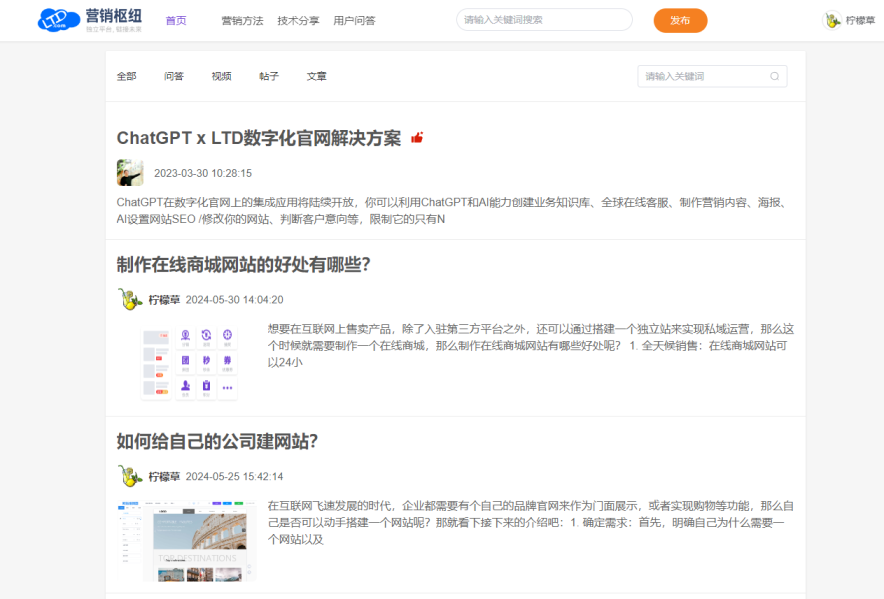884x599 pixels.
Task: Click the top header search input field
Action: tap(543, 20)
